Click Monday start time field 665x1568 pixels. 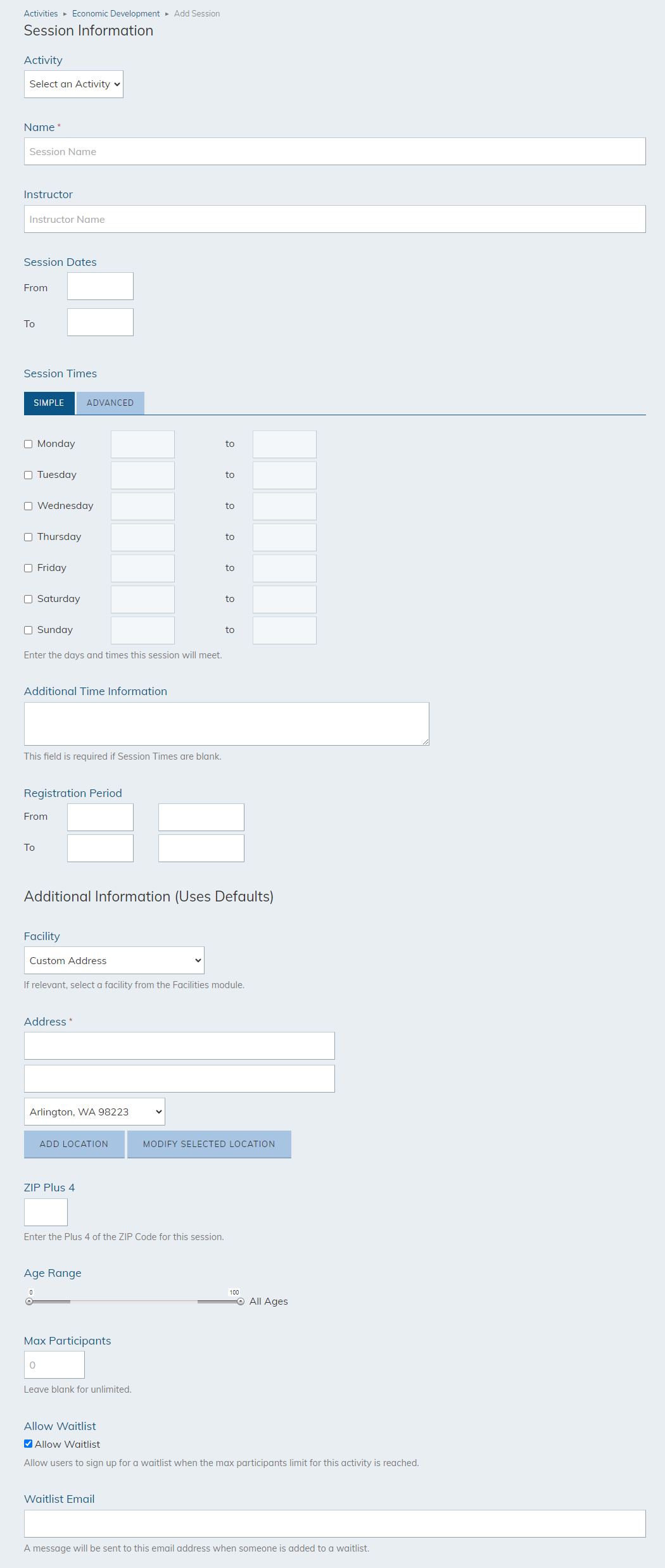[142, 444]
